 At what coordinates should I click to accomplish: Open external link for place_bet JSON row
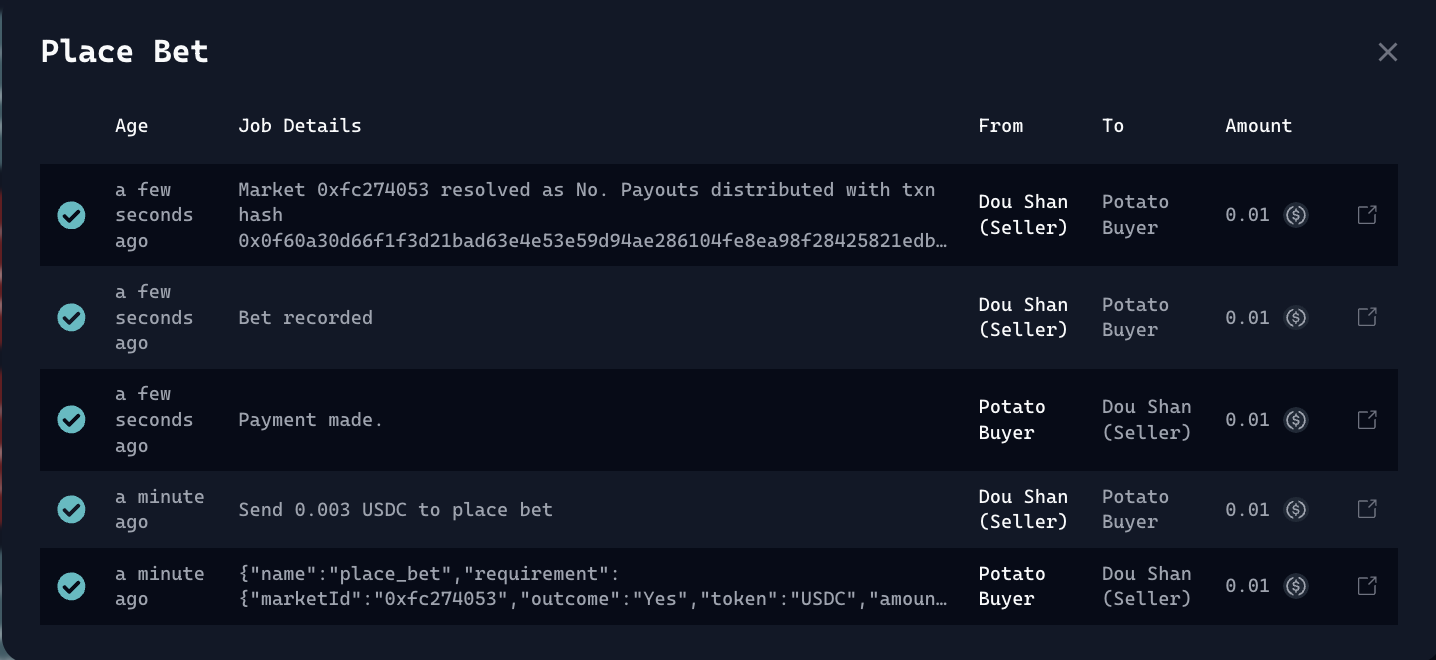click(x=1367, y=586)
